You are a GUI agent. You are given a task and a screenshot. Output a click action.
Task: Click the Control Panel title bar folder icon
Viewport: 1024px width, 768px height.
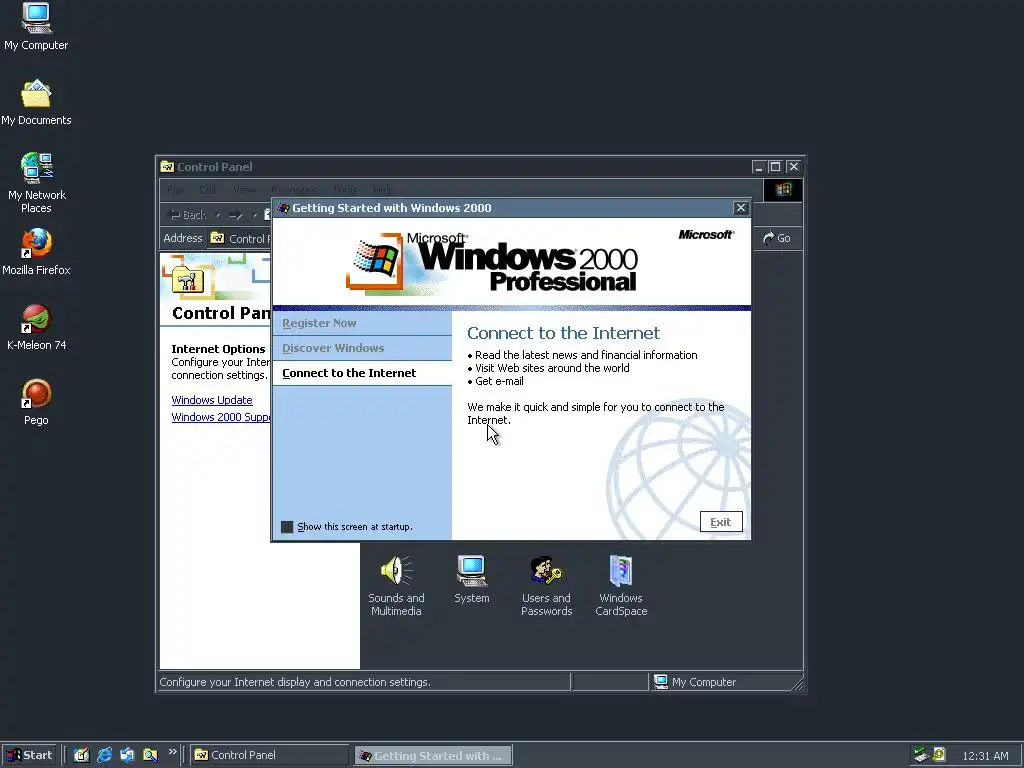[x=167, y=167]
